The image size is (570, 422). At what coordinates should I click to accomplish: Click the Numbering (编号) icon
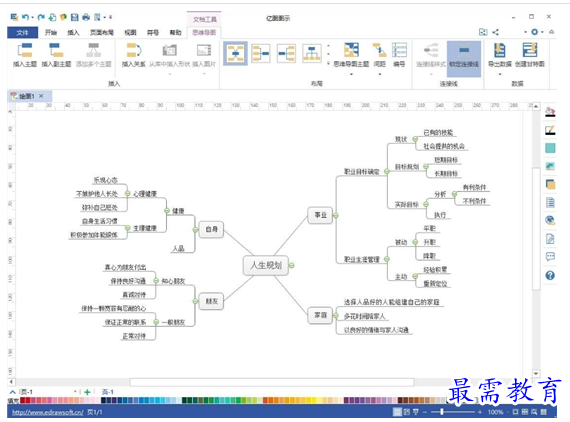[399, 50]
